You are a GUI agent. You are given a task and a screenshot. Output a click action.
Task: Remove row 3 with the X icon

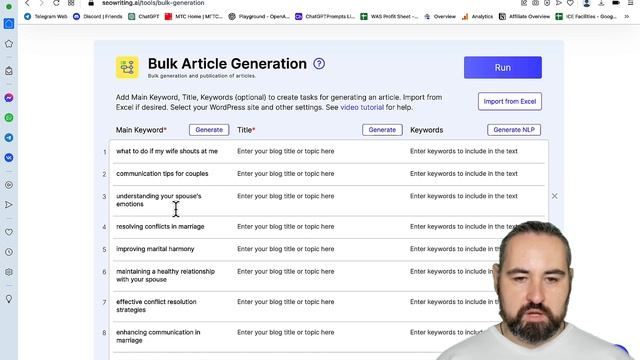554,196
